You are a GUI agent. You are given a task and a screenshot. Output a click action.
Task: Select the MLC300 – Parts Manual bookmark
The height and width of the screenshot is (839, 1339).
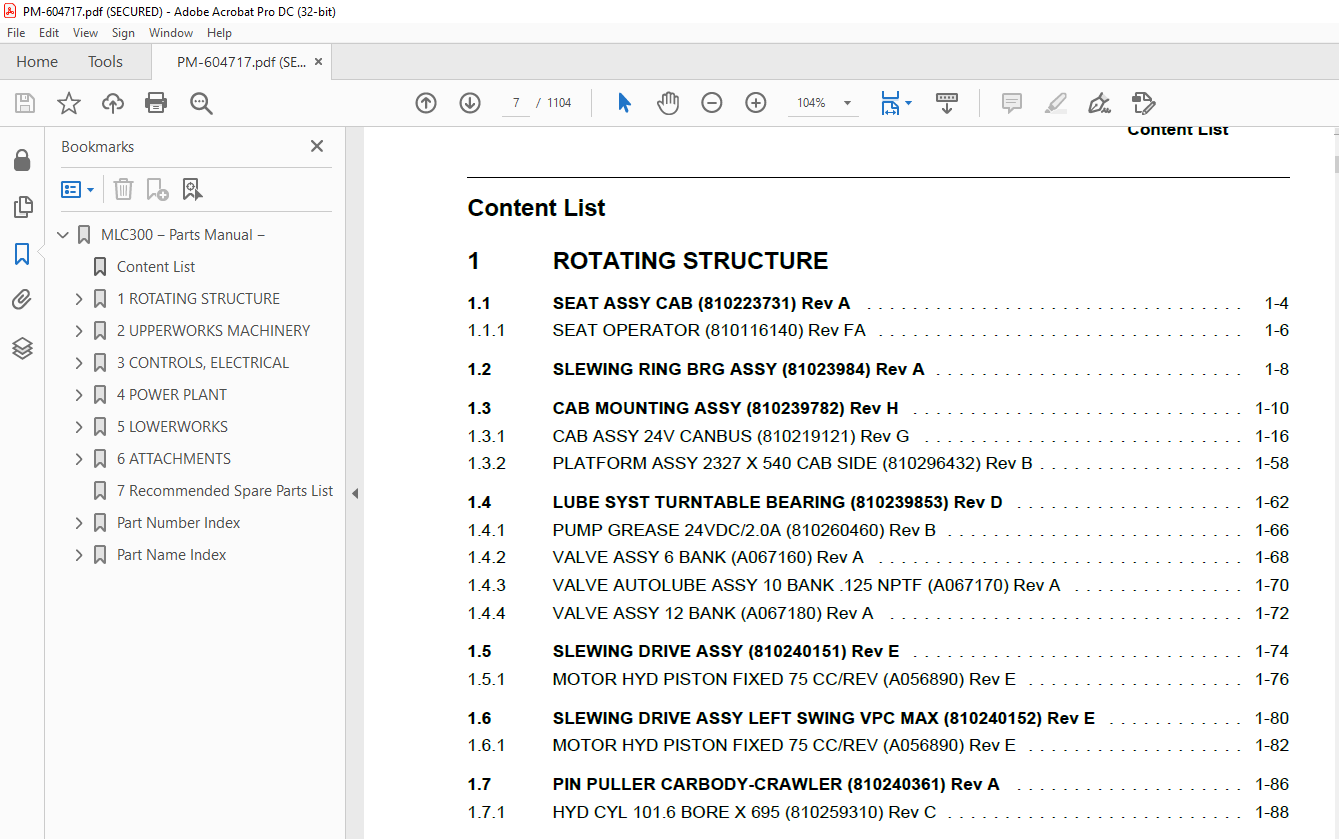pyautogui.click(x=183, y=235)
